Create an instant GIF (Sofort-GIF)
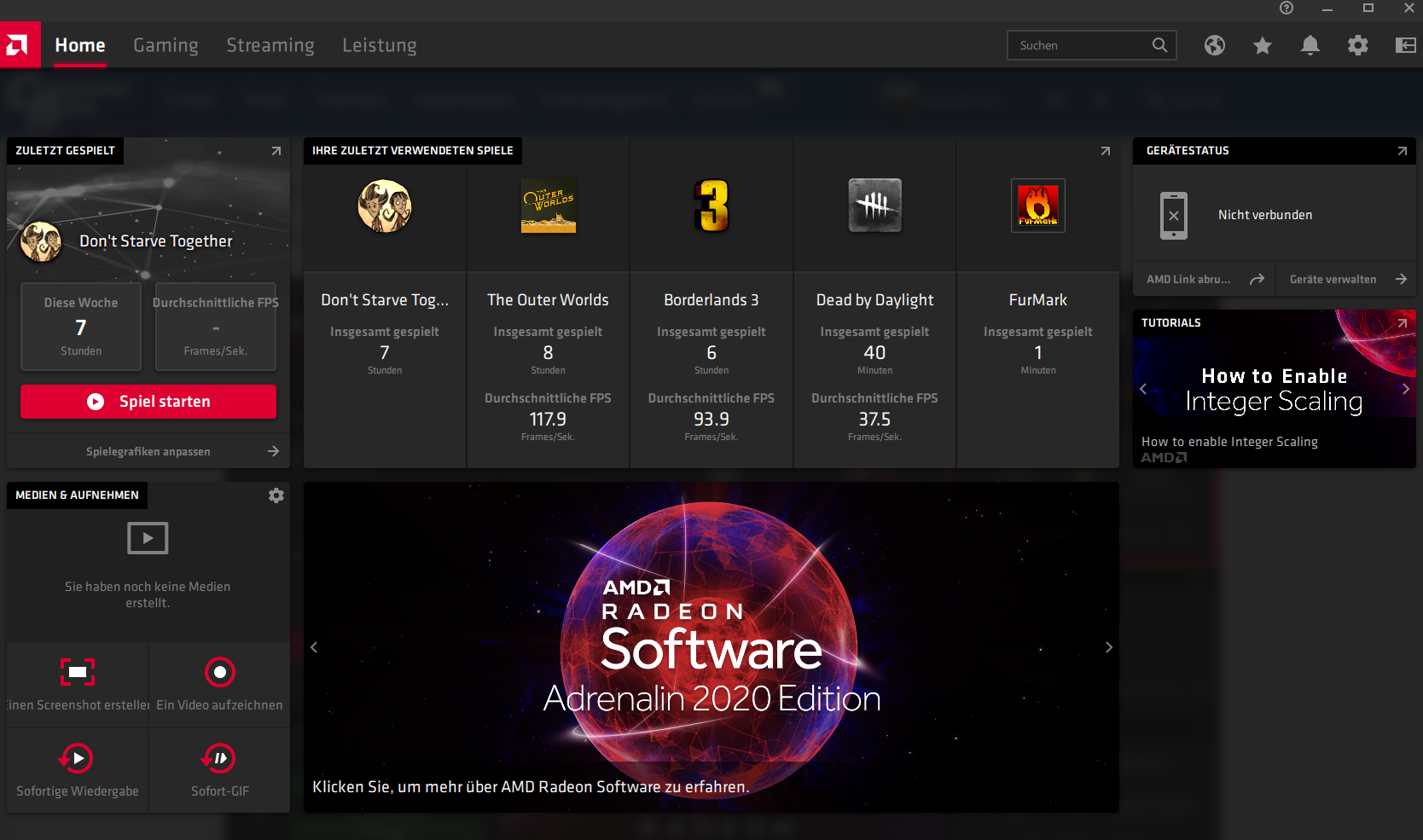Viewport: 1423px width, 840px height. click(x=219, y=757)
